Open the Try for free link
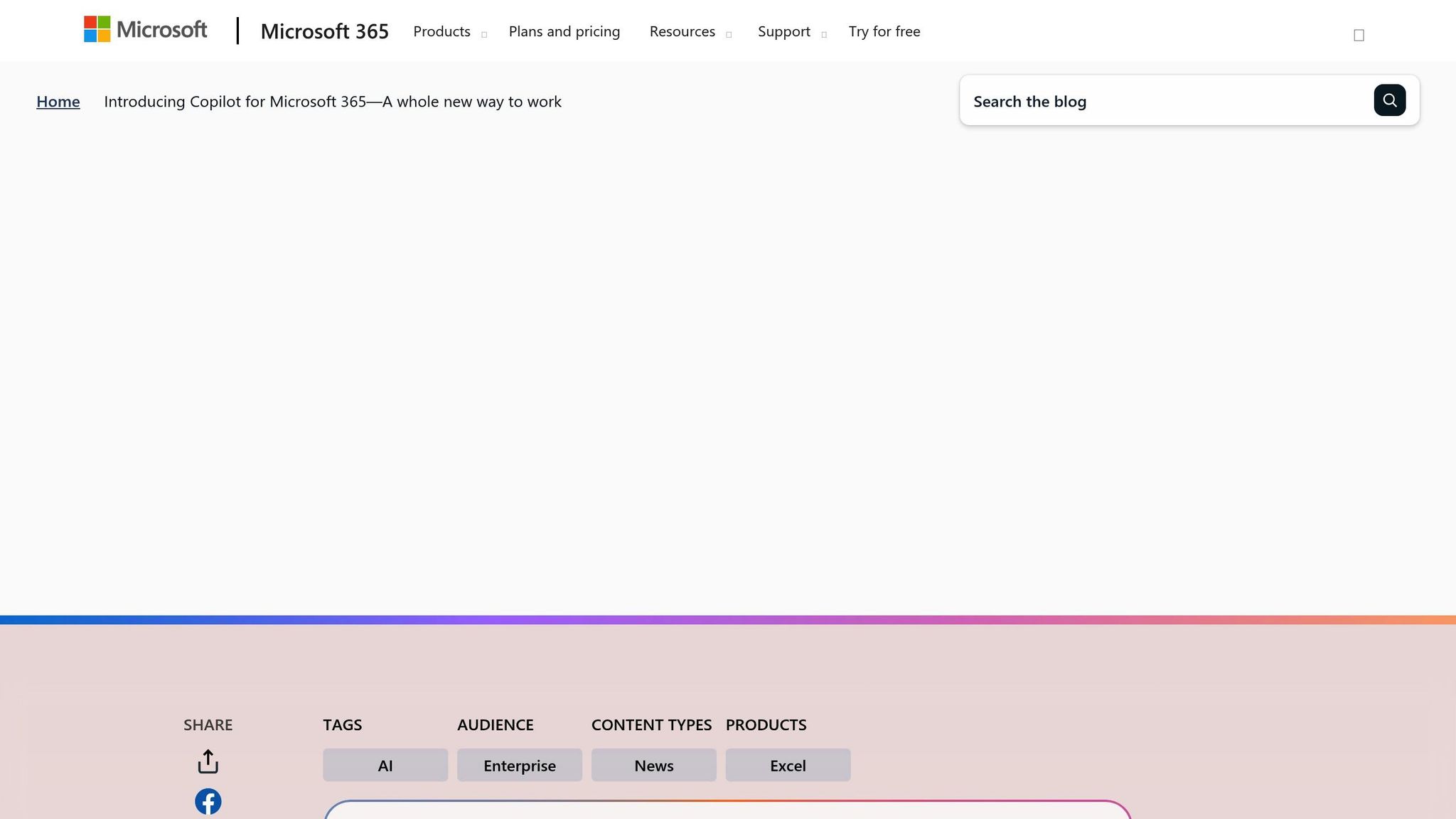Image resolution: width=1456 pixels, height=819 pixels. pyautogui.click(x=884, y=32)
